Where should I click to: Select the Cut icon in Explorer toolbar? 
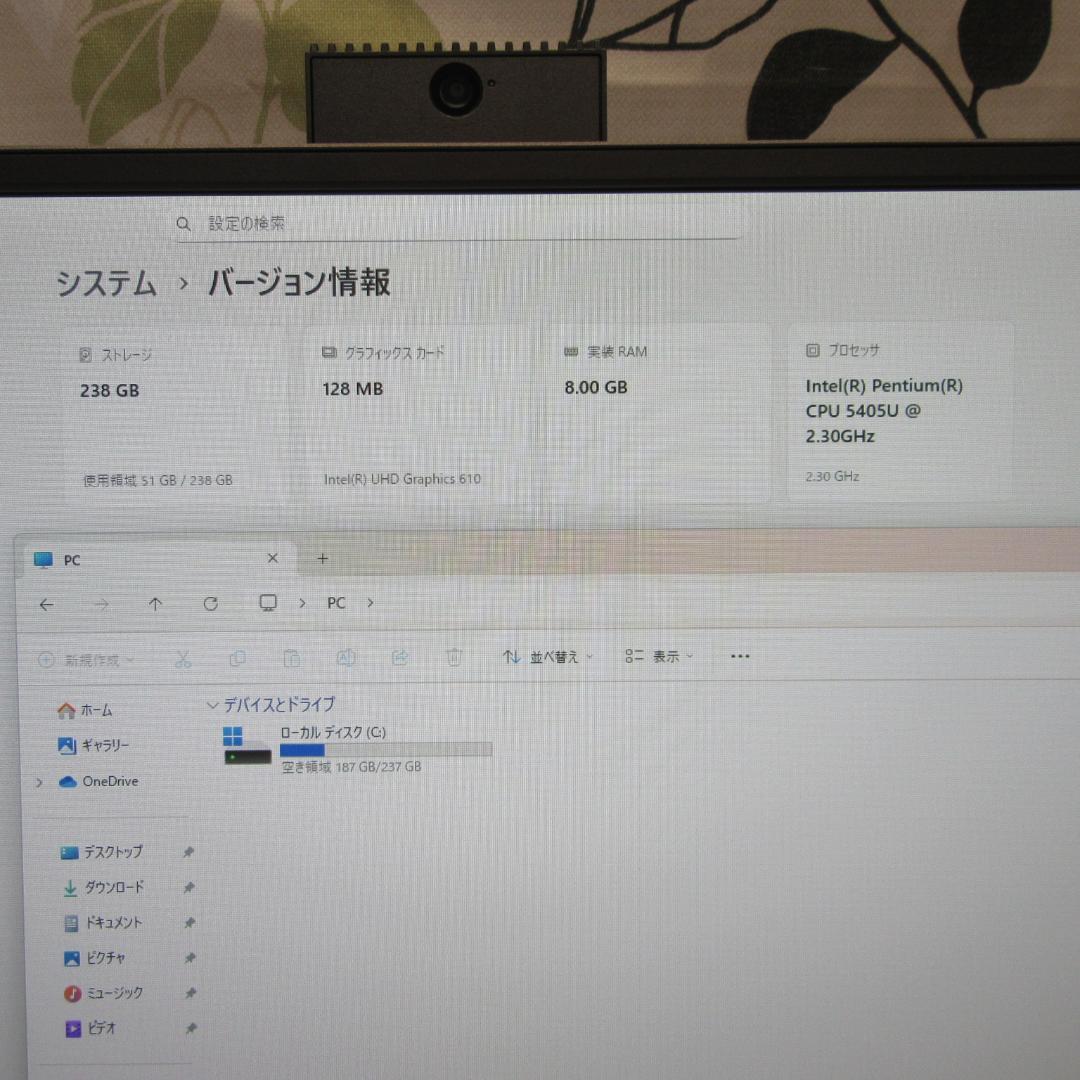tap(183, 658)
